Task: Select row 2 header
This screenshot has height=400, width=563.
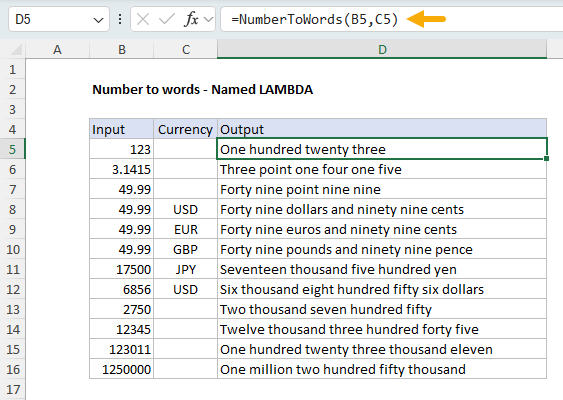Action: click(x=13, y=89)
